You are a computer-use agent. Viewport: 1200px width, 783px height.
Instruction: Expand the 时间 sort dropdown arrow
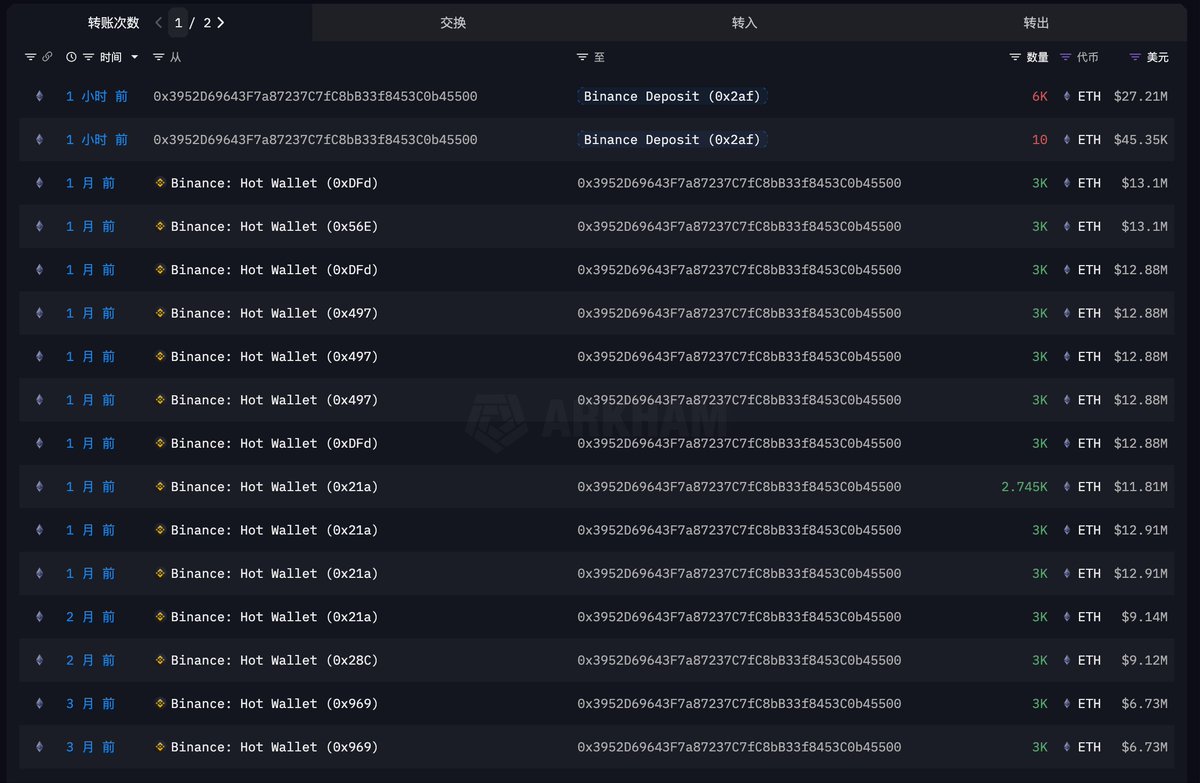(134, 57)
